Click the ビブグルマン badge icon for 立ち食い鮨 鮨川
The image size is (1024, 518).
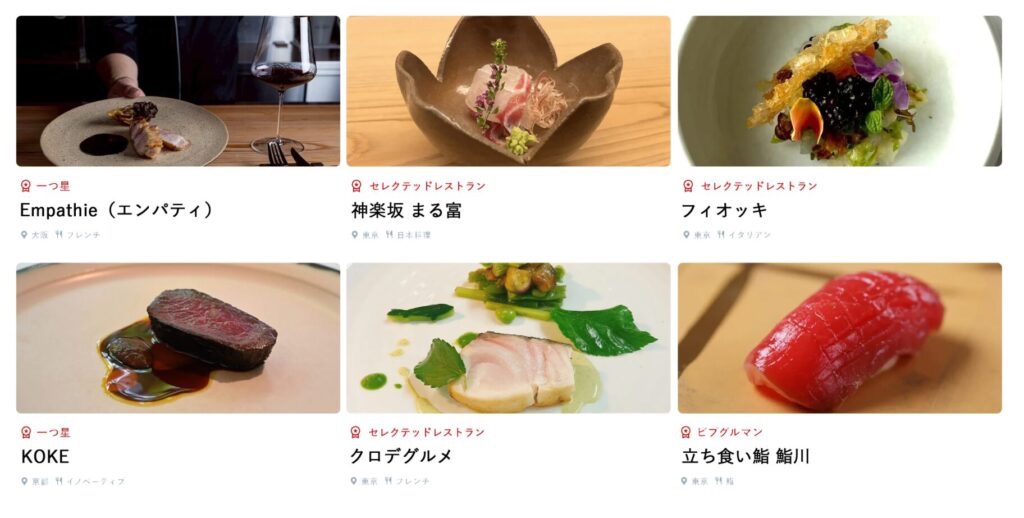click(686, 432)
